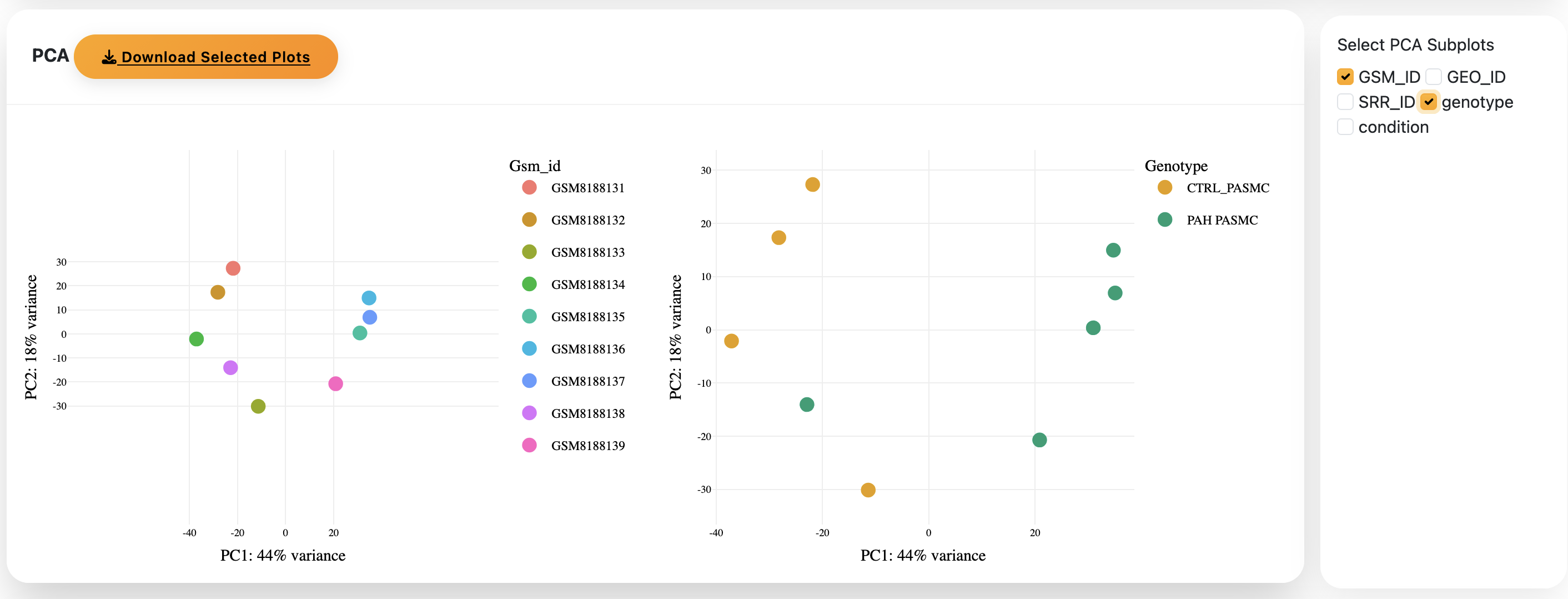Click the topmost orange point in Genotype plot
The image size is (1568, 599).
[812, 184]
